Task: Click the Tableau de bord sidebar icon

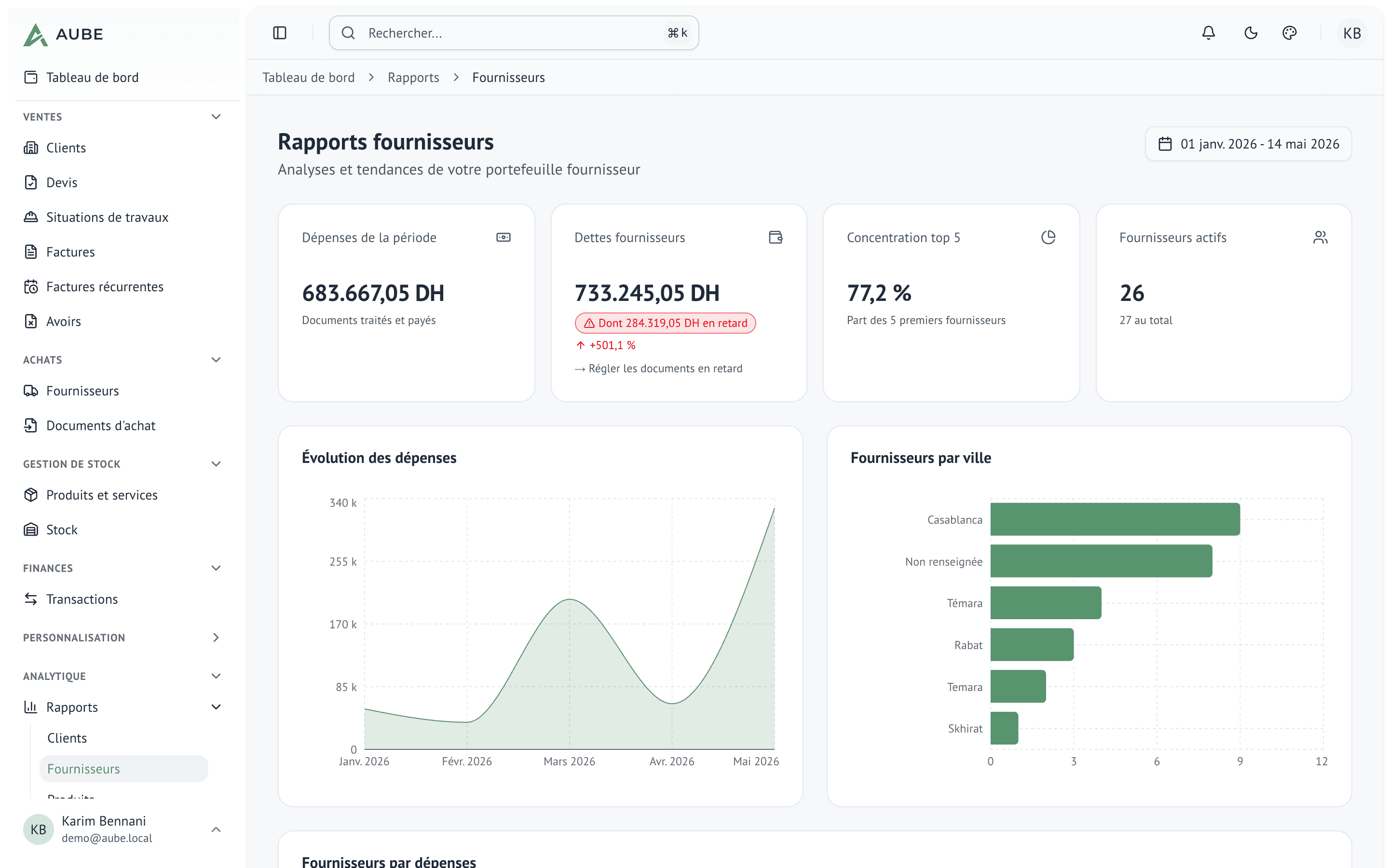Action: coord(31,77)
